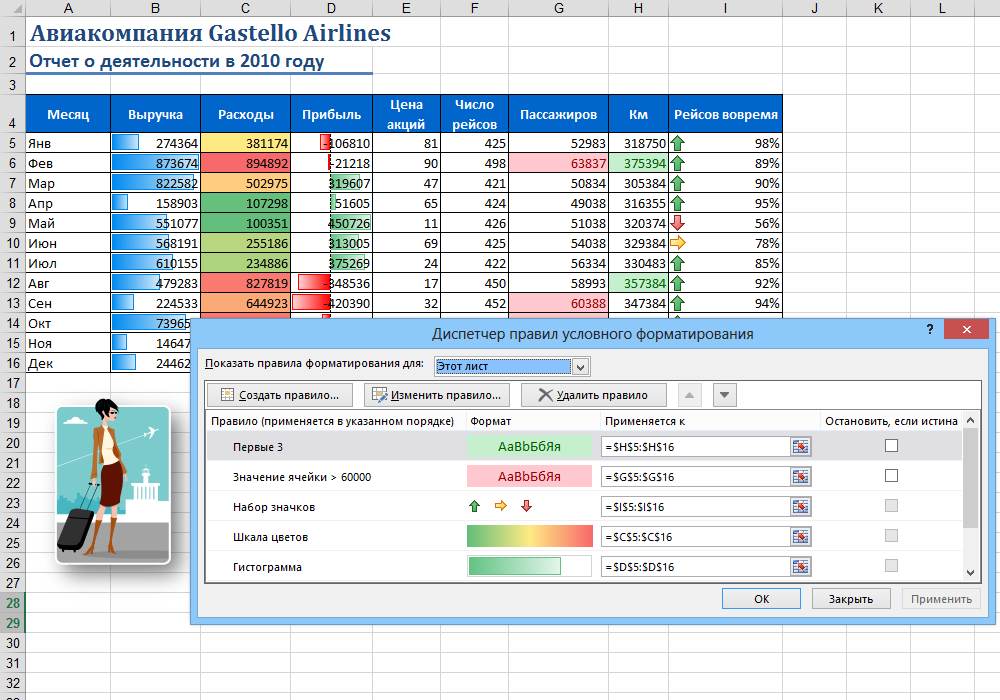The image size is (1000, 700).
Task: Close the conditional formatting manager dialog
Action: (x=967, y=330)
